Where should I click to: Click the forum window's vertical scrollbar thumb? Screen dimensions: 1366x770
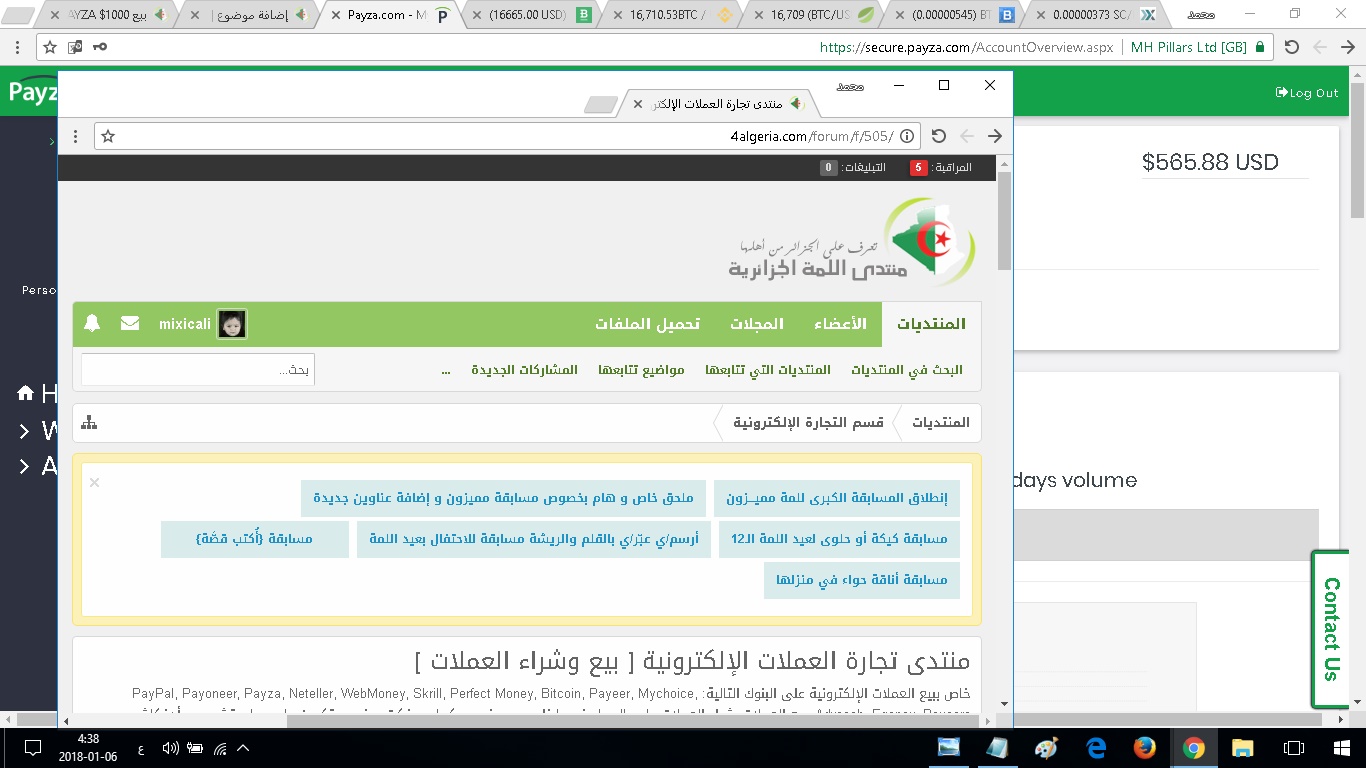tap(1004, 220)
